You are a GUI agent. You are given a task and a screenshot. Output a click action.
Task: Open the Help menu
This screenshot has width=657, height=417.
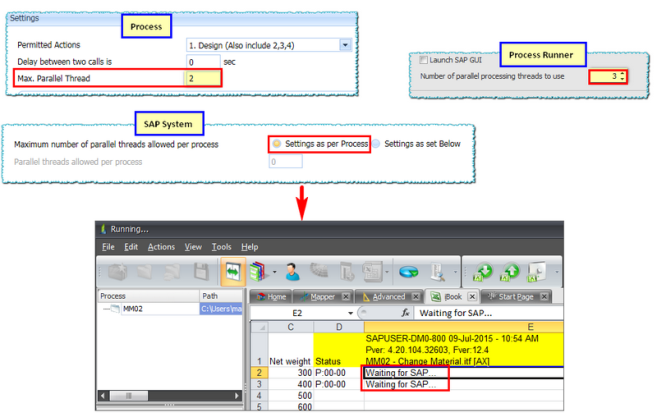[250, 247]
